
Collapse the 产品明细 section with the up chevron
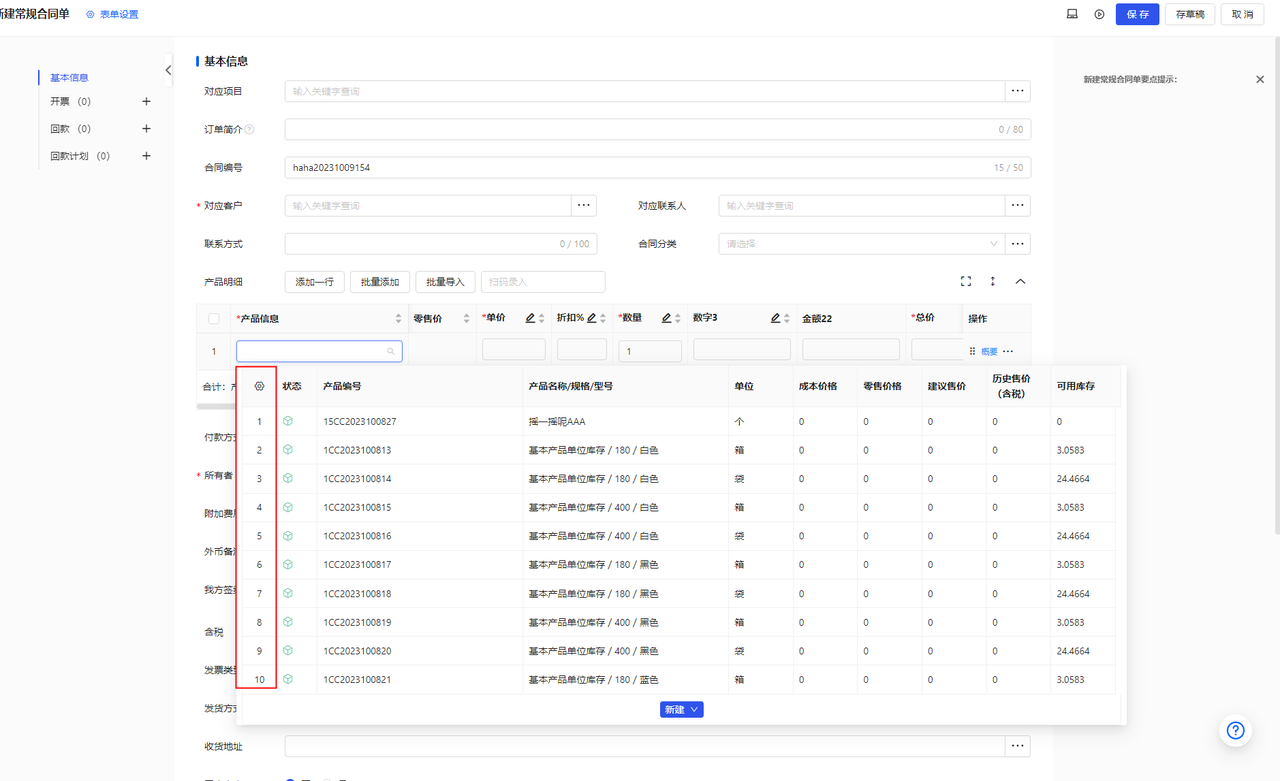tap(1020, 282)
